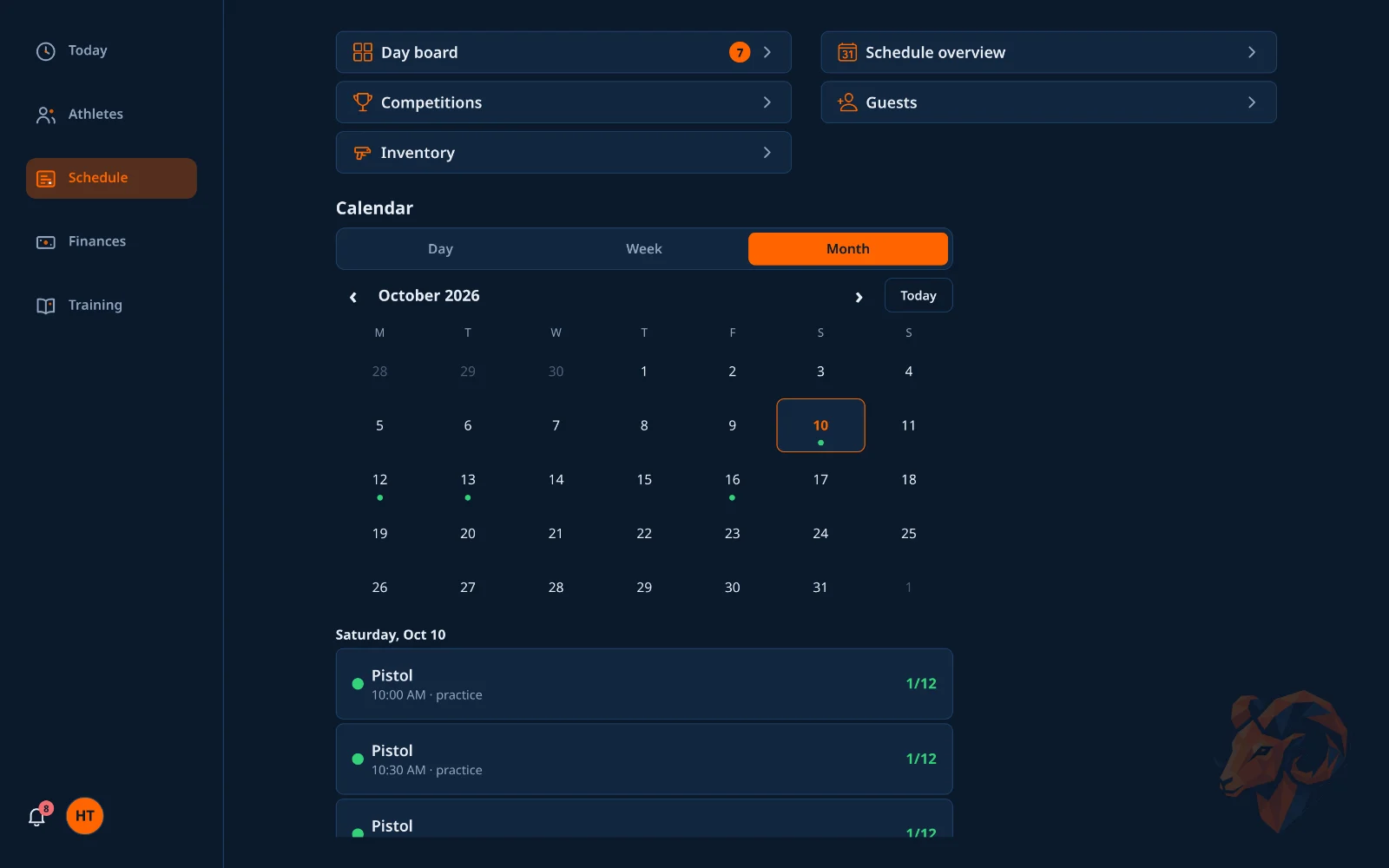
Task: Go to next month arrow
Action: [x=859, y=297]
